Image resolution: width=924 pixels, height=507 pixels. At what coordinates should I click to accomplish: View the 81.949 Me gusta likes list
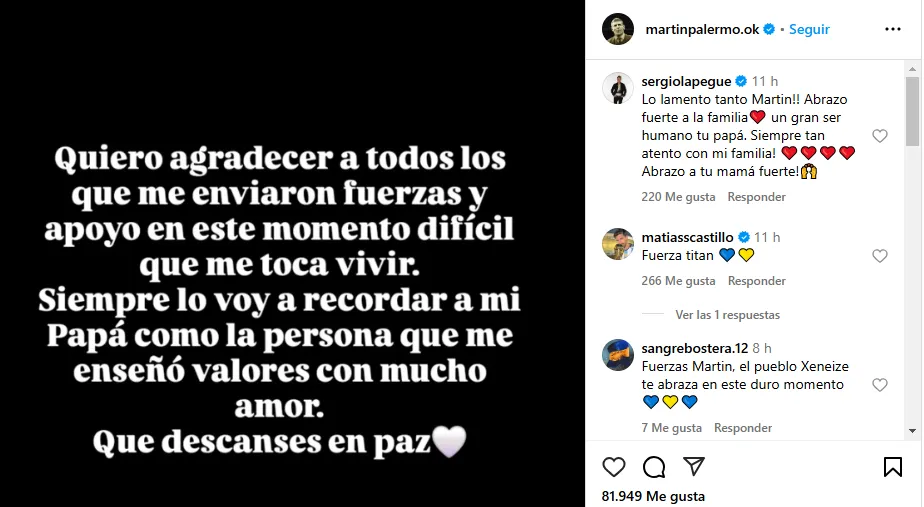653,496
